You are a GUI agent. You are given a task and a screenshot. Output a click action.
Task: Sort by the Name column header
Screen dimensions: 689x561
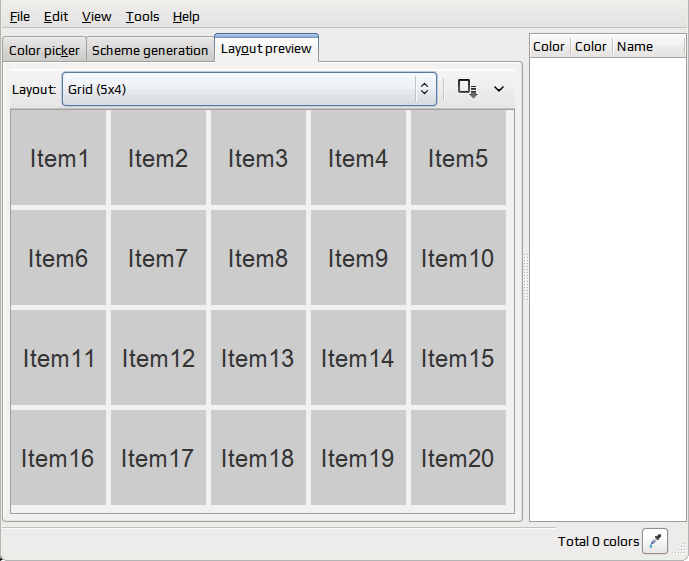649,46
